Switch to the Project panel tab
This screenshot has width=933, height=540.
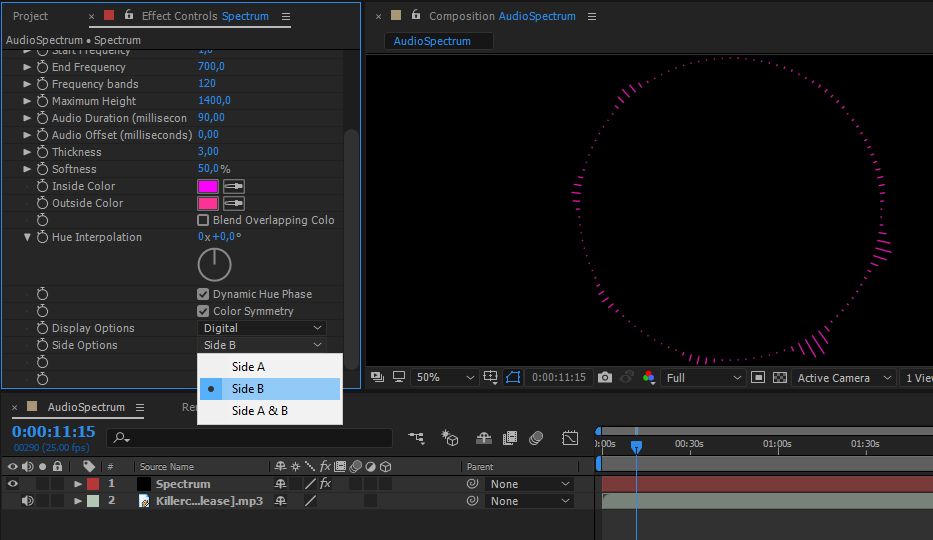pyautogui.click(x=30, y=16)
